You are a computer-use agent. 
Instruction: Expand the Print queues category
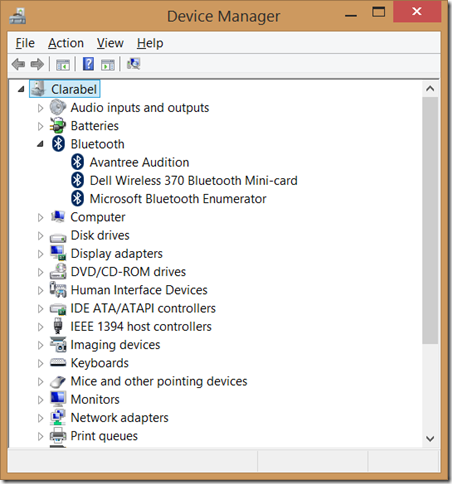point(40,436)
